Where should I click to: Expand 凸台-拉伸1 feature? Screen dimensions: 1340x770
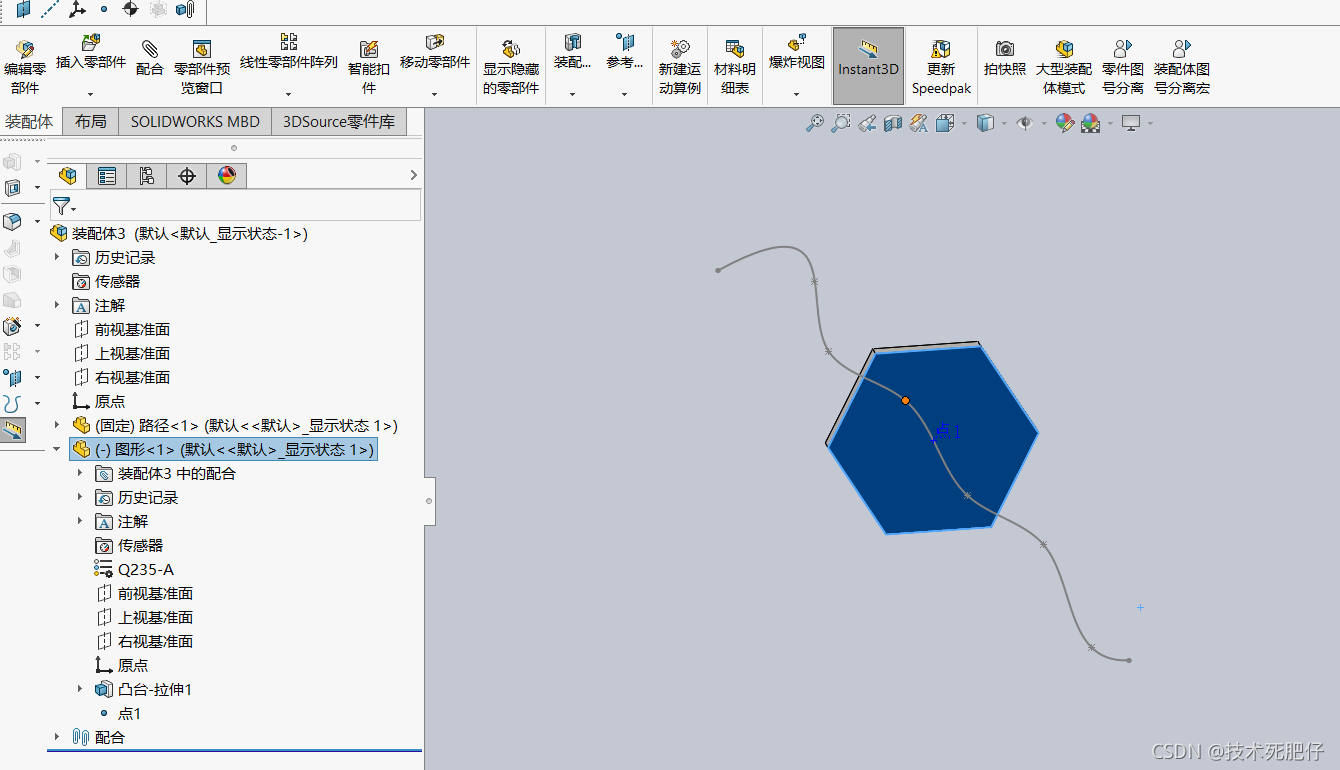[x=80, y=689]
